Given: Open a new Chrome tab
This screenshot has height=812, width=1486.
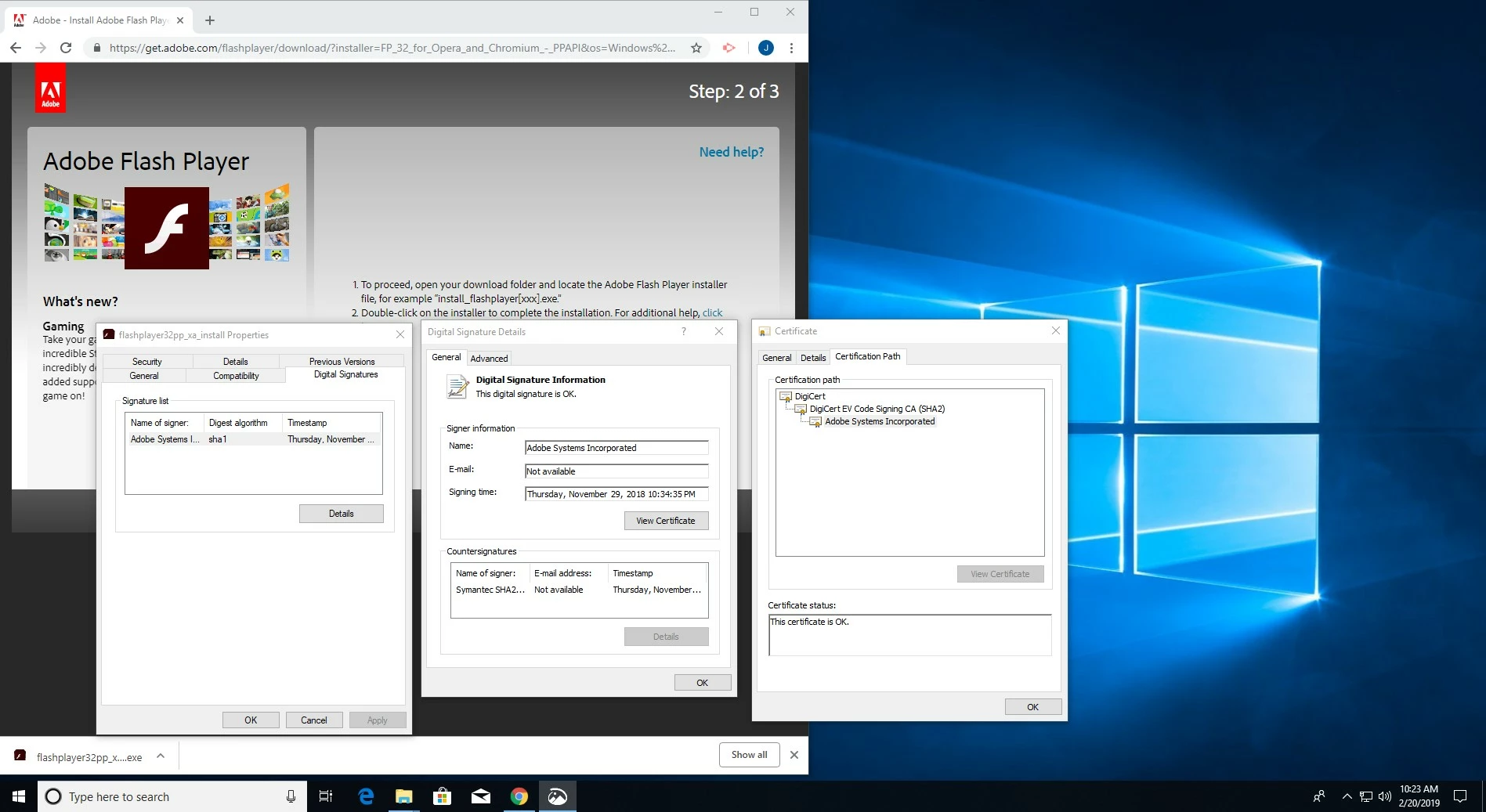Looking at the screenshot, I should (210, 20).
